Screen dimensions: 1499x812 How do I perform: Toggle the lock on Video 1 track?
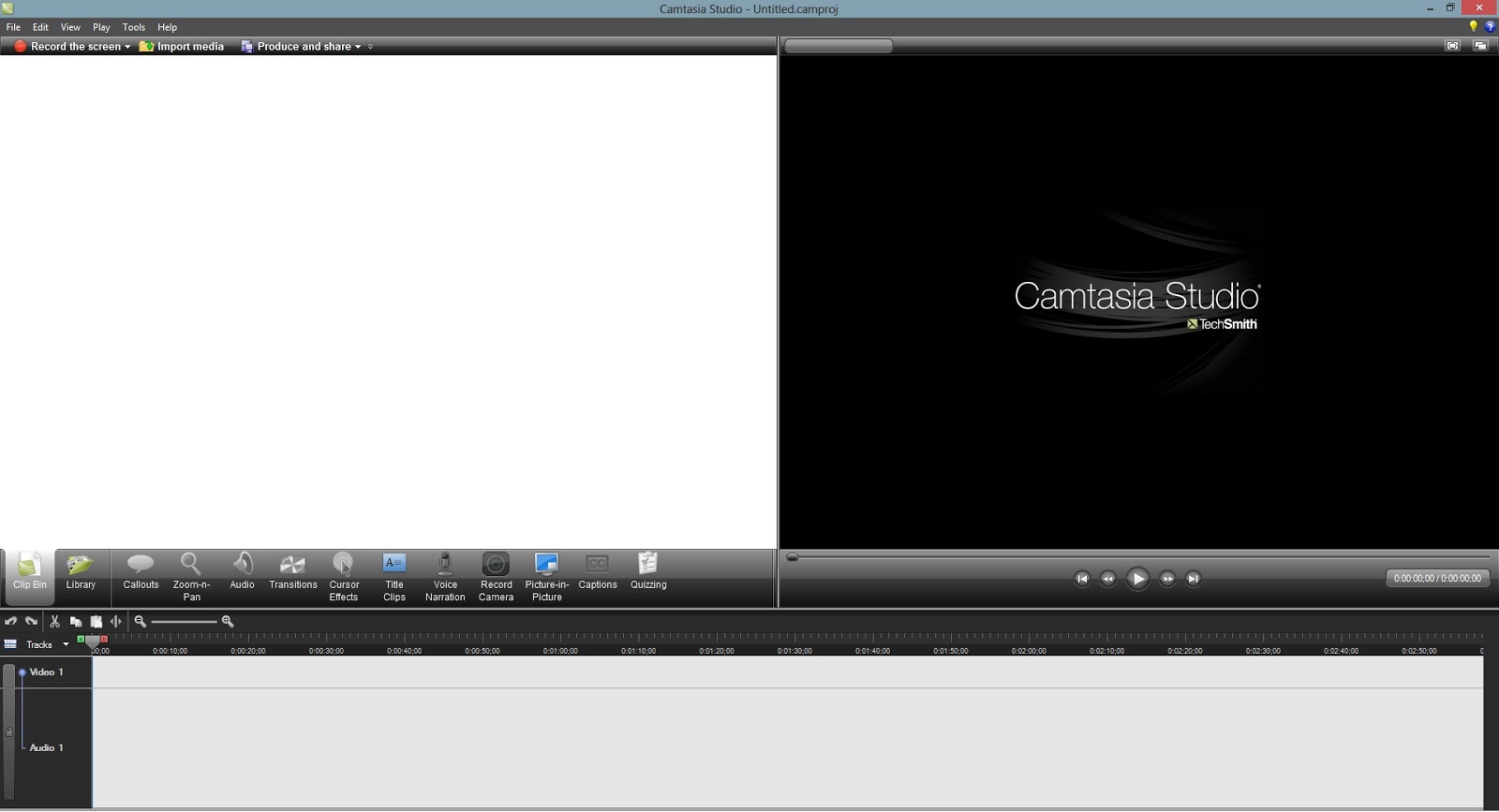pyautogui.click(x=9, y=731)
